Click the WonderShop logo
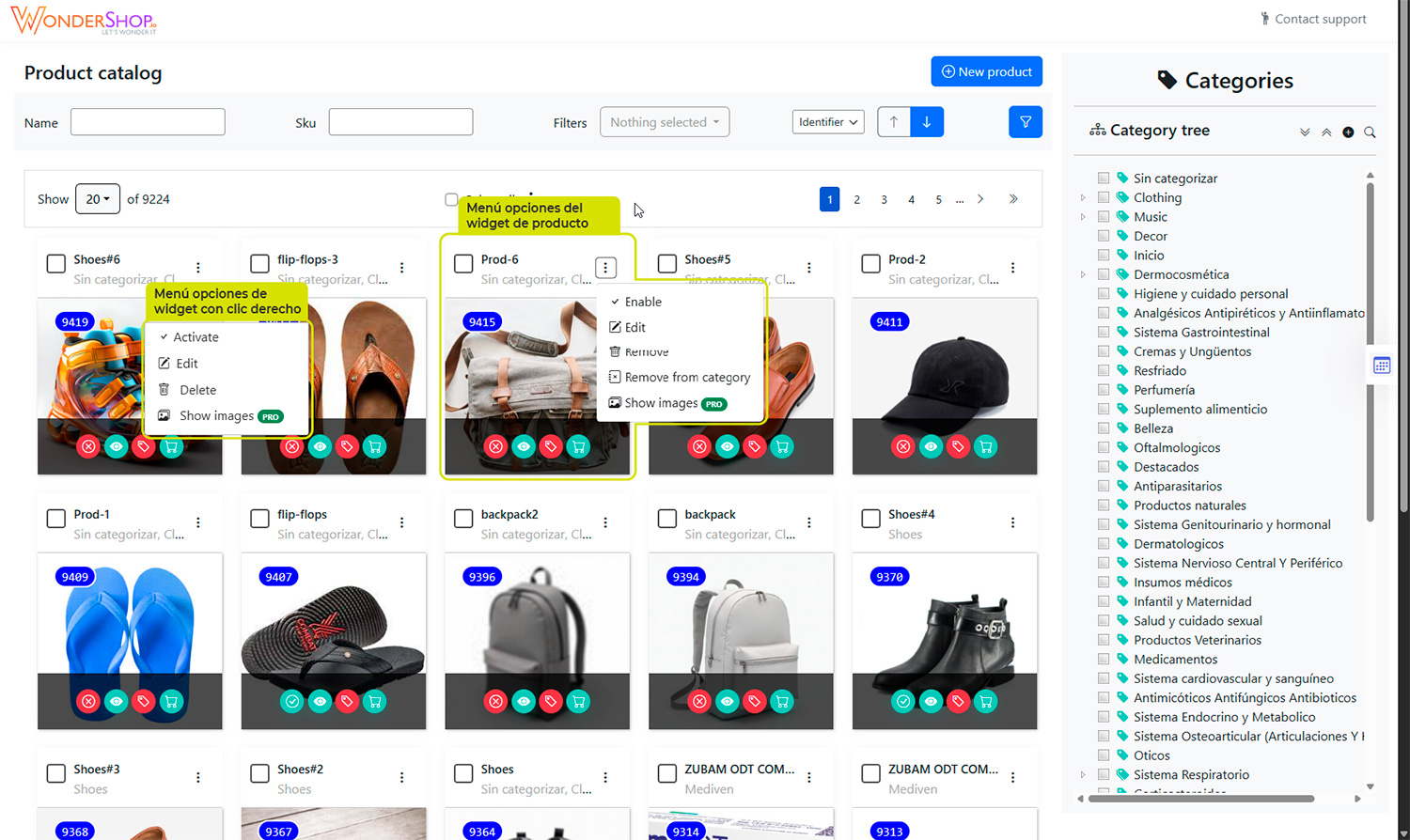1410x840 pixels. click(x=84, y=20)
